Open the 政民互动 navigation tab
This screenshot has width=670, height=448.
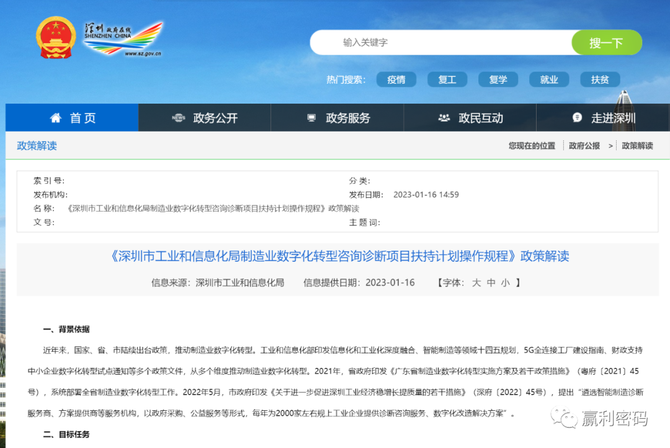click(x=470, y=118)
